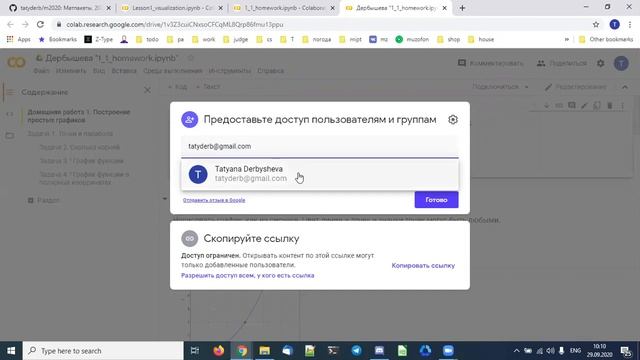Open Вставка menu in Colab

[124, 71]
